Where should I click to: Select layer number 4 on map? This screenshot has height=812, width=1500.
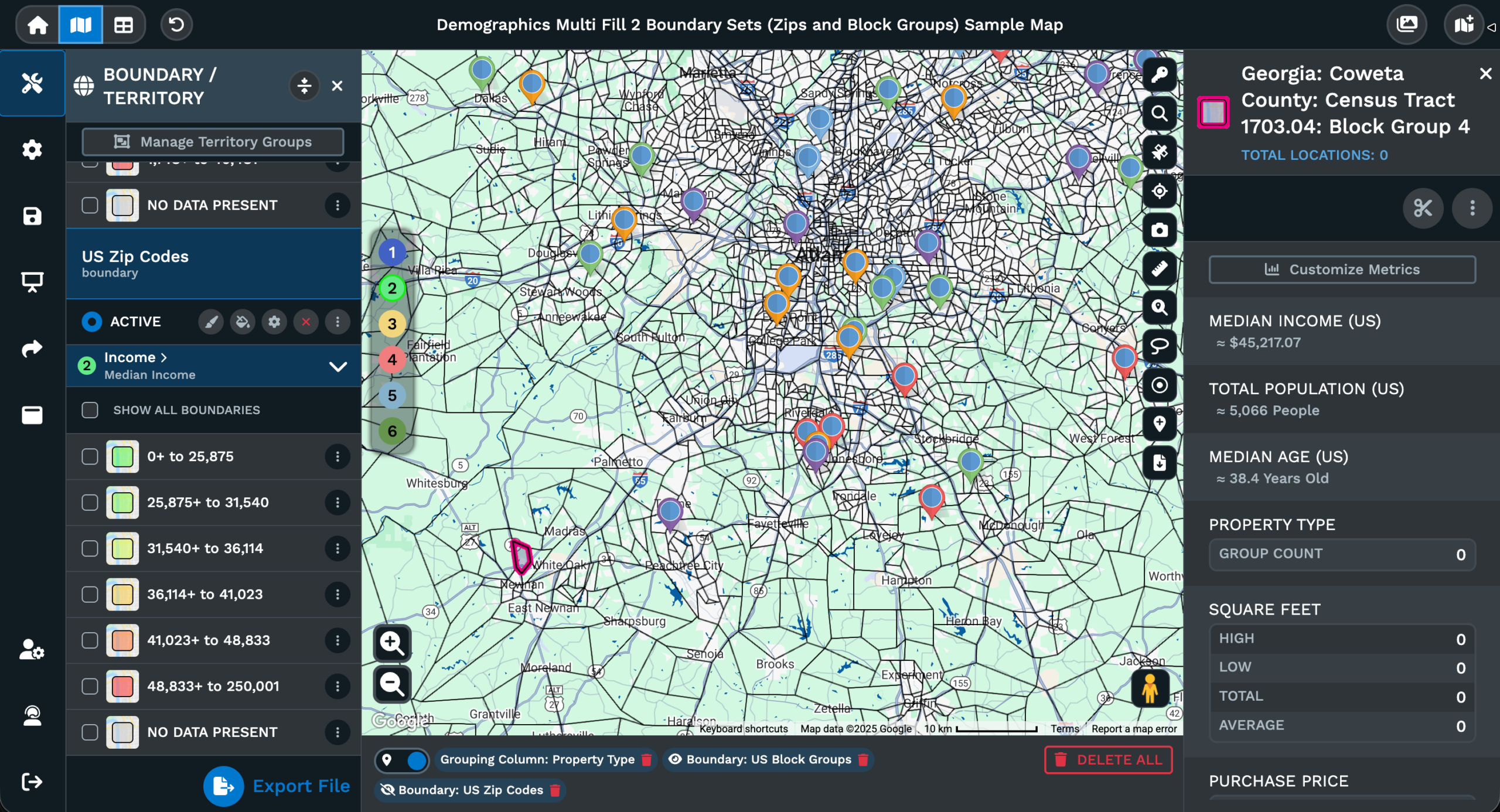(392, 360)
